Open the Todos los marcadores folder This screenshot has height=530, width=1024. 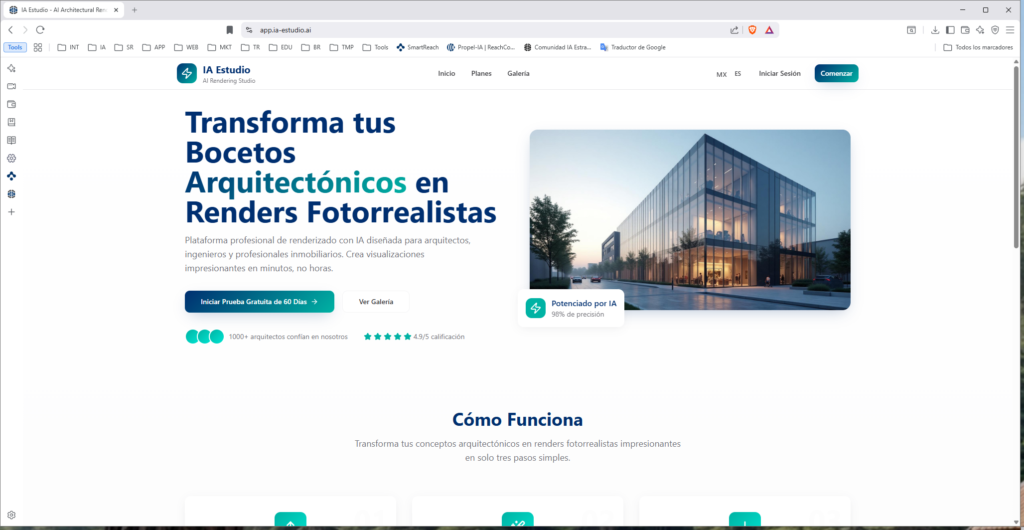coord(978,47)
